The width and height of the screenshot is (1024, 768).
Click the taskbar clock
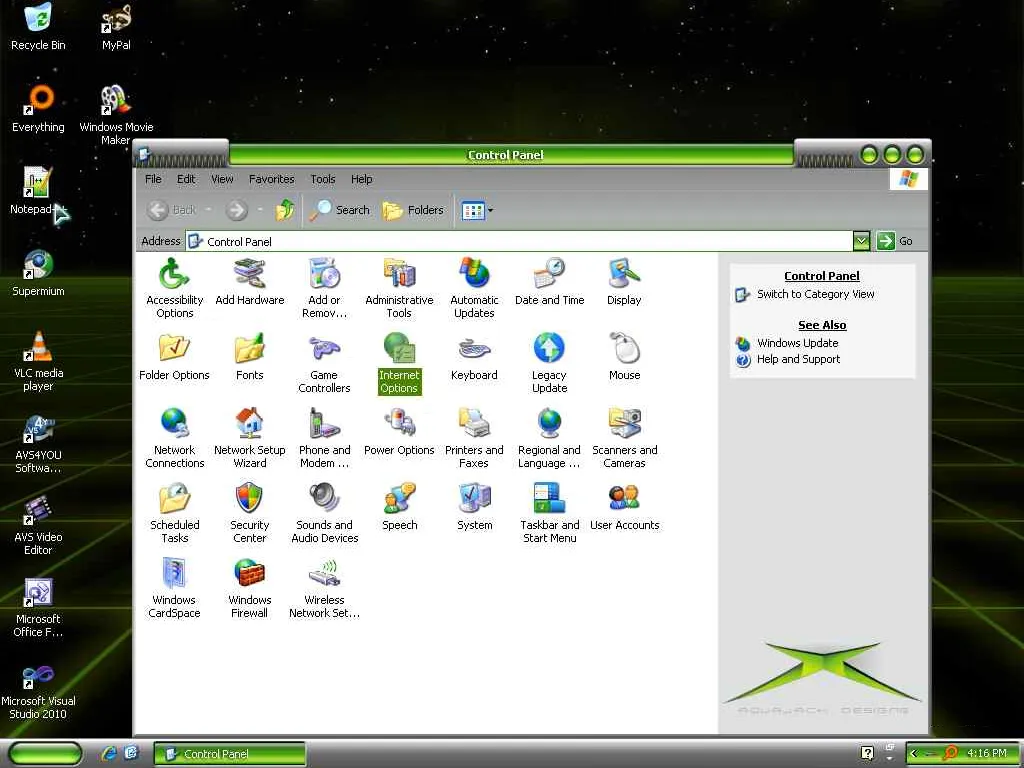click(x=987, y=753)
